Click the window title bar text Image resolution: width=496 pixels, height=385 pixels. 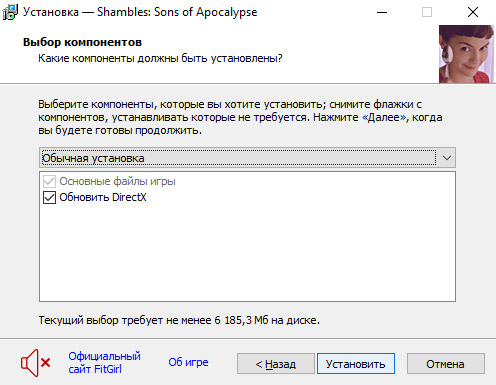140,12
